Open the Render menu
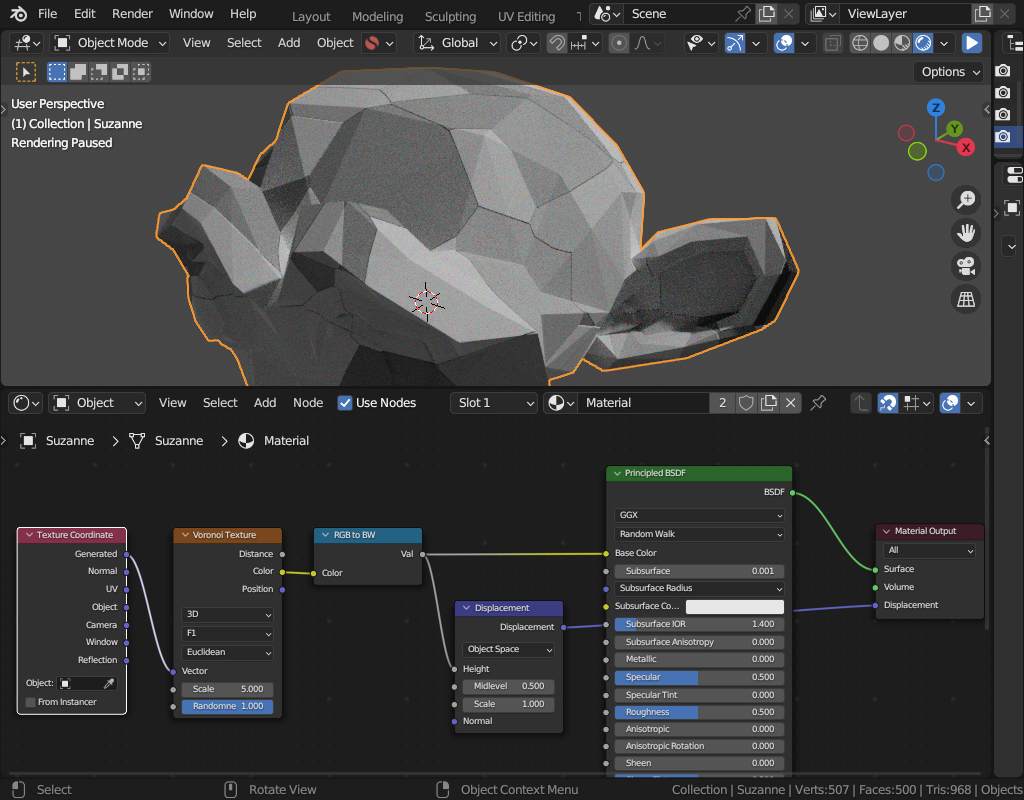1024x800 pixels. (132, 14)
